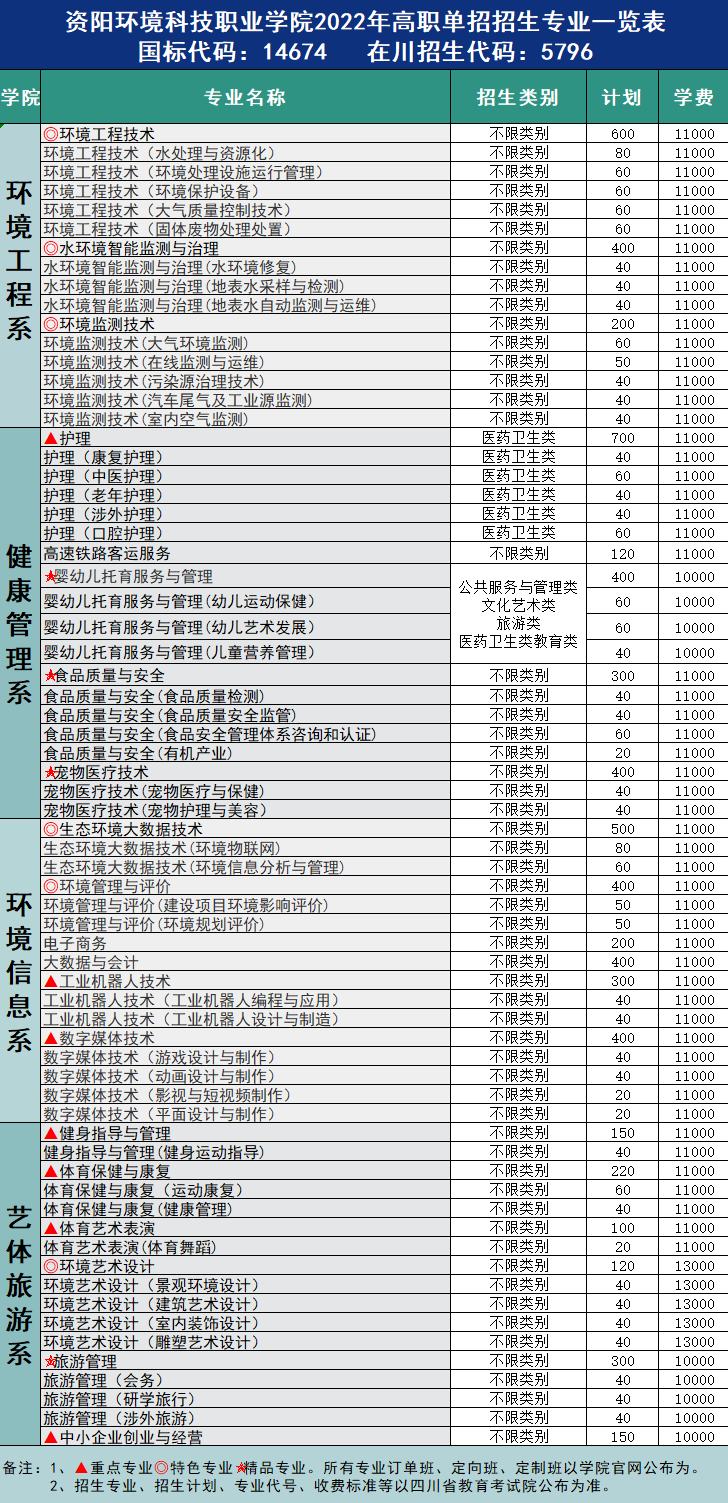Click the 学院 column header
728x1503 pixels.
20,97
